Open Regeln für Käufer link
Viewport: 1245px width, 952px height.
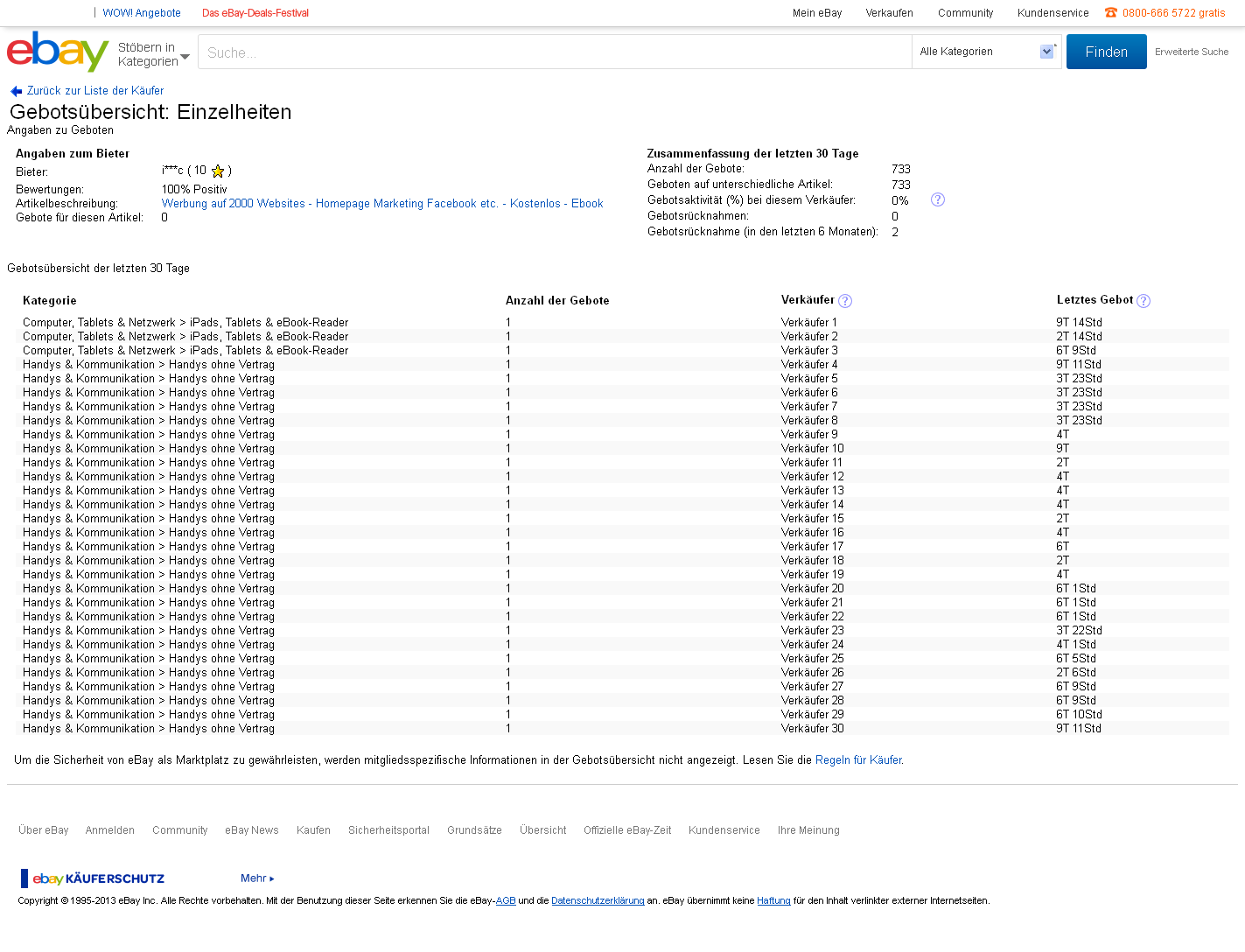pyautogui.click(x=858, y=760)
